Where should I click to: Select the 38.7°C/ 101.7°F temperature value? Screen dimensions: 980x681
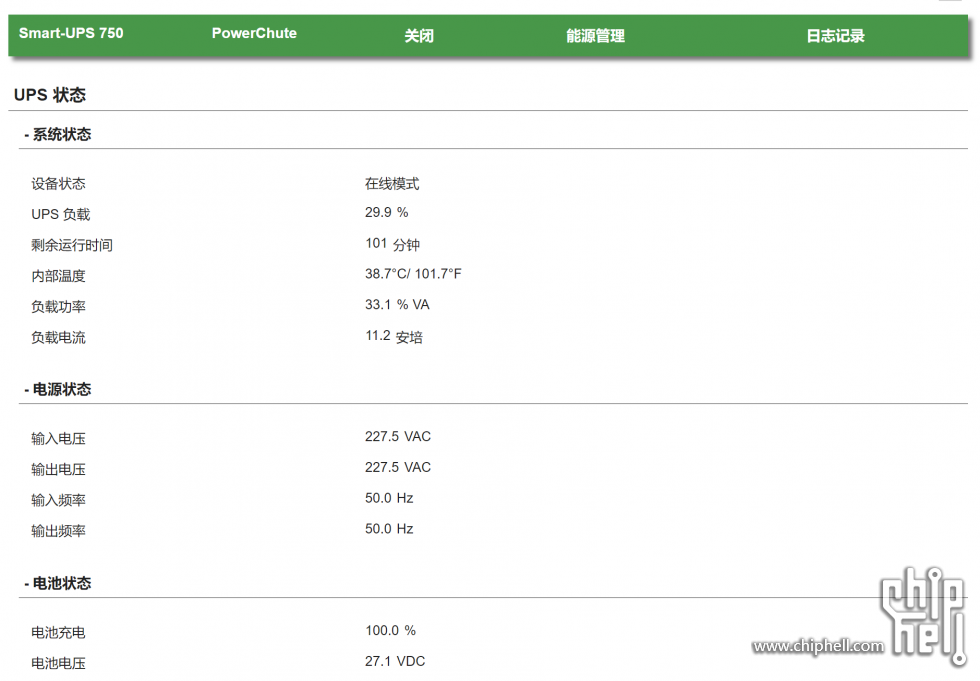(x=413, y=274)
